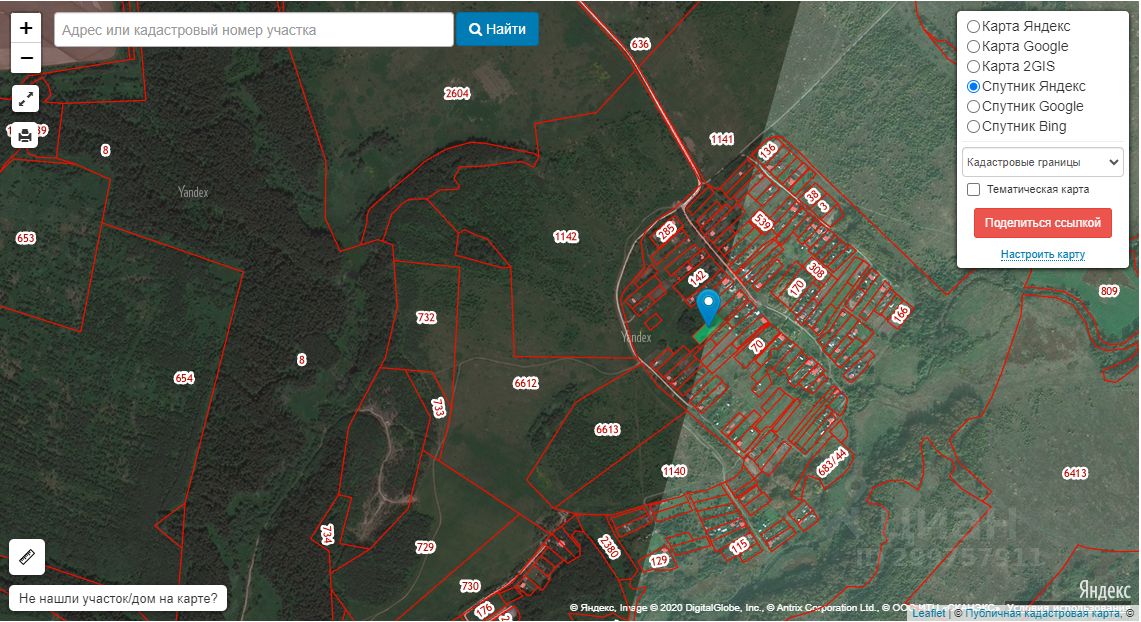Click cadastral parcel label 142
Screen dimensions: 1141x622
pyautogui.click(x=697, y=278)
